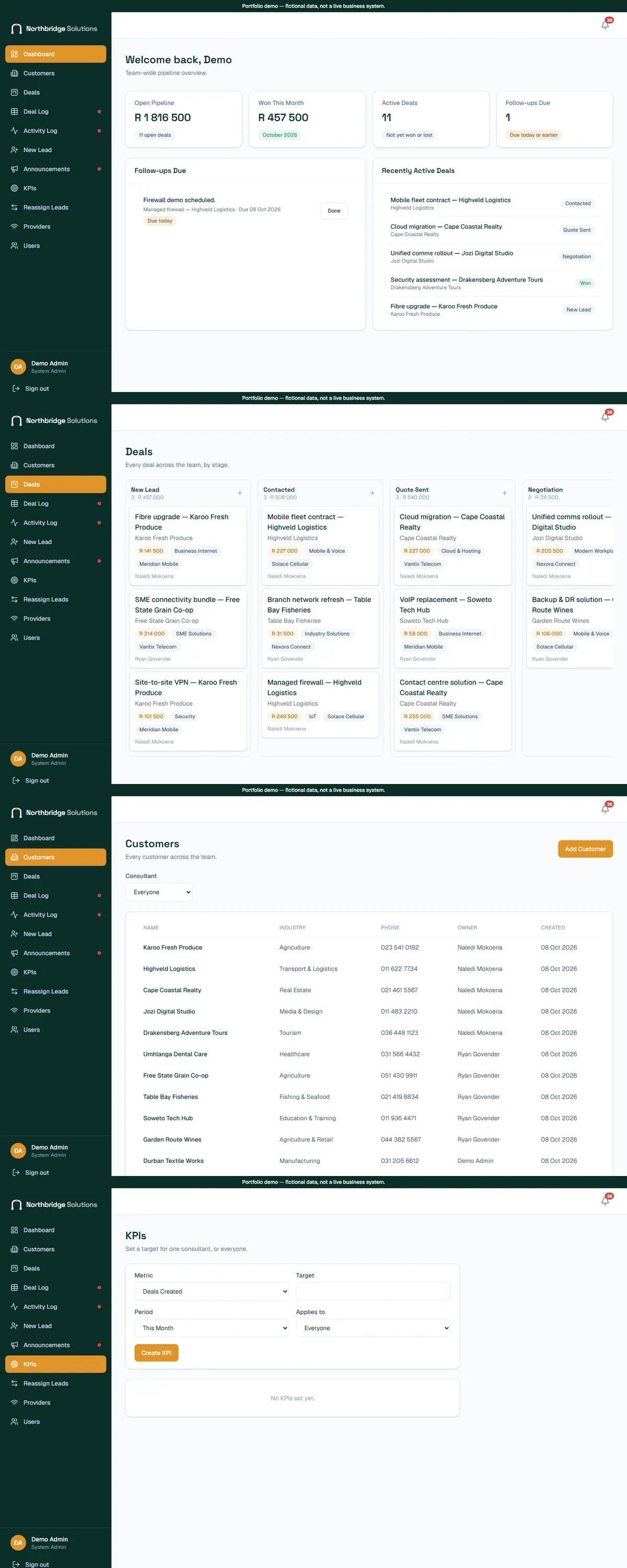Click the Create KPI button
This screenshot has width=627, height=1568.
pos(156,1353)
